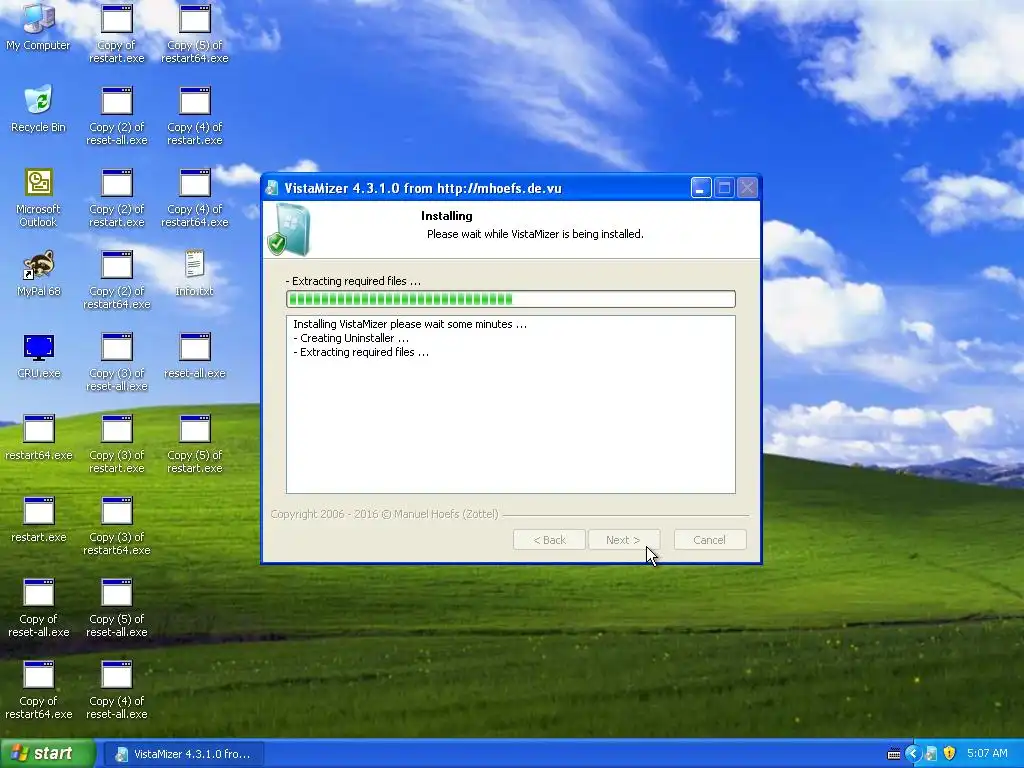Click the installer tray icon beside shield
1024x768 pixels.
pyautogui.click(x=931, y=754)
